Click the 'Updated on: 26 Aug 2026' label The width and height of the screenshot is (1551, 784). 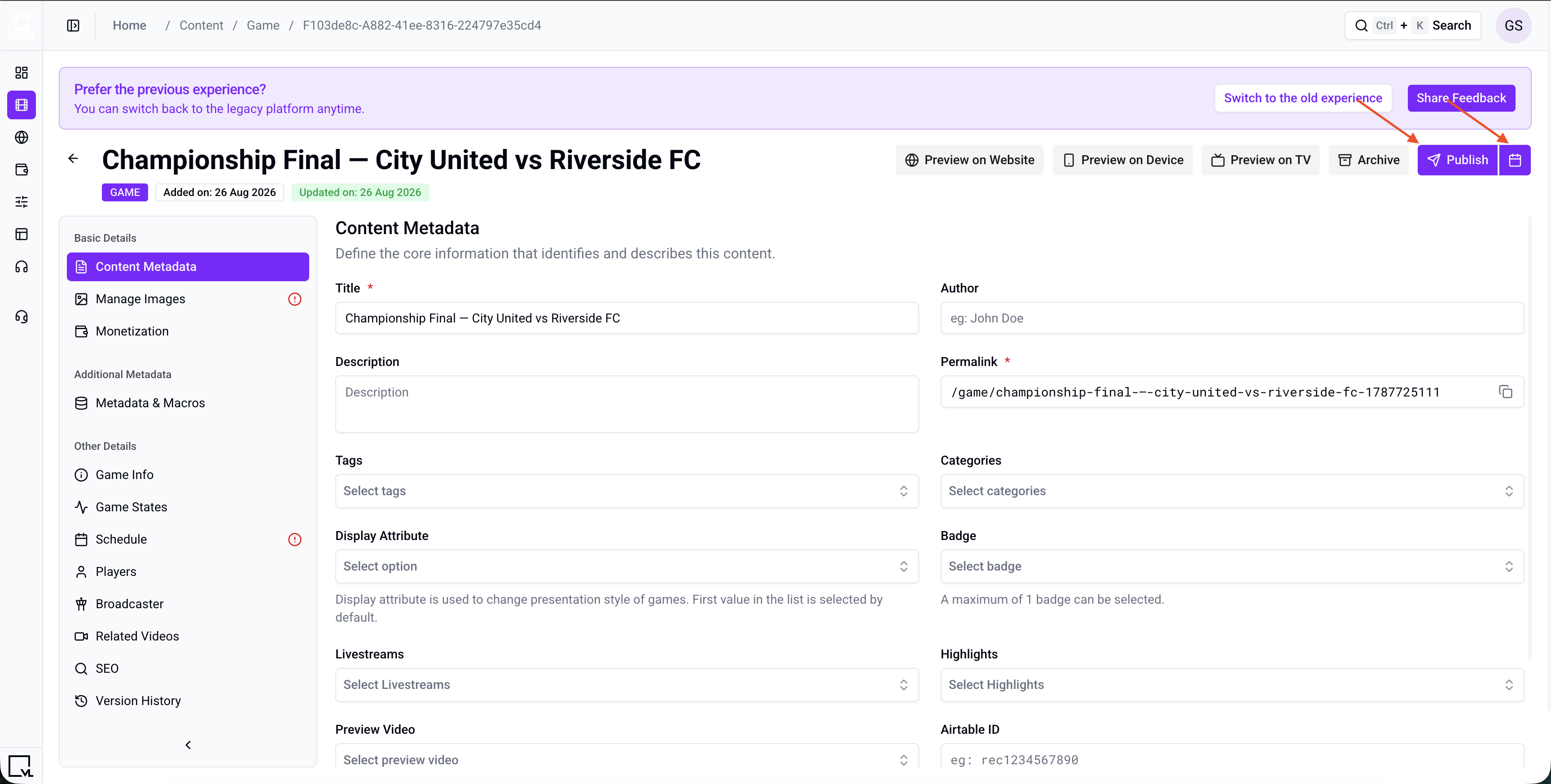point(360,192)
